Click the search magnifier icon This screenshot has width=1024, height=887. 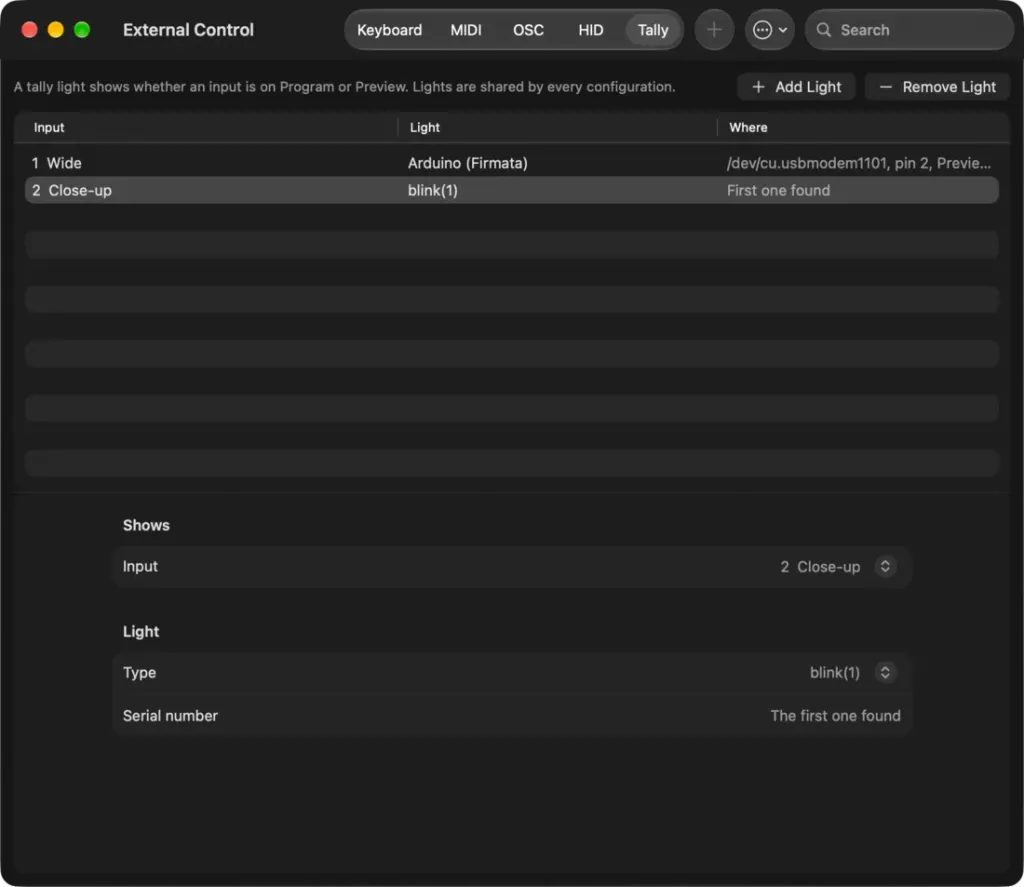(x=824, y=30)
